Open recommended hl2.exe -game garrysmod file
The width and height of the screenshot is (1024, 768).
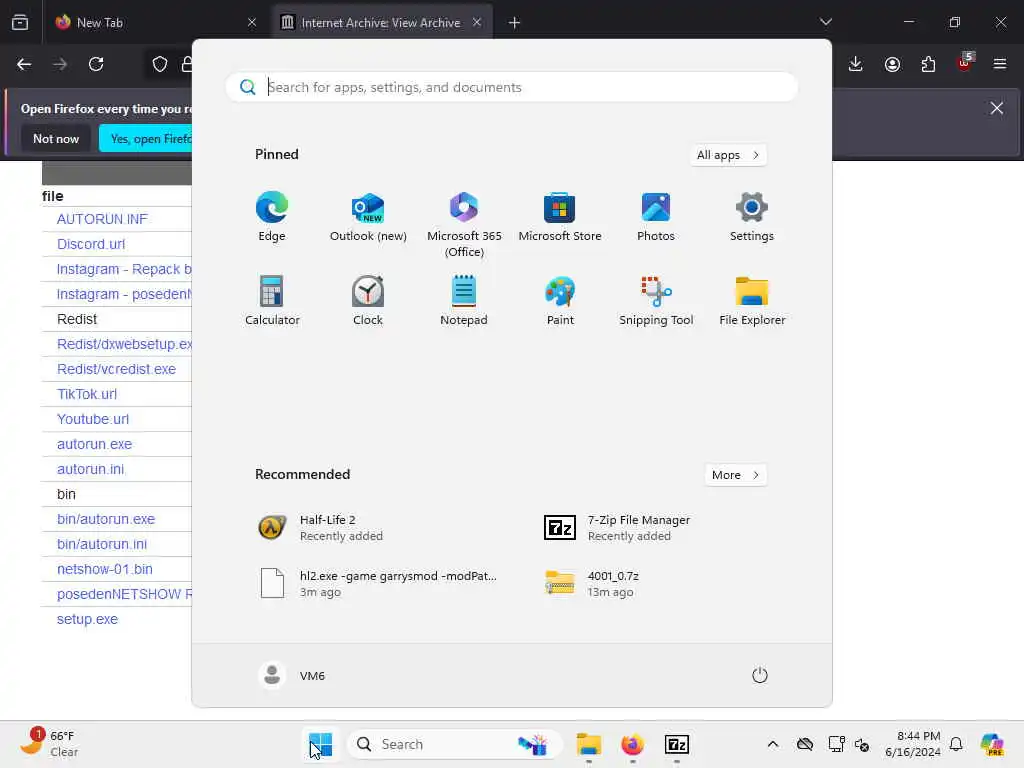379,583
